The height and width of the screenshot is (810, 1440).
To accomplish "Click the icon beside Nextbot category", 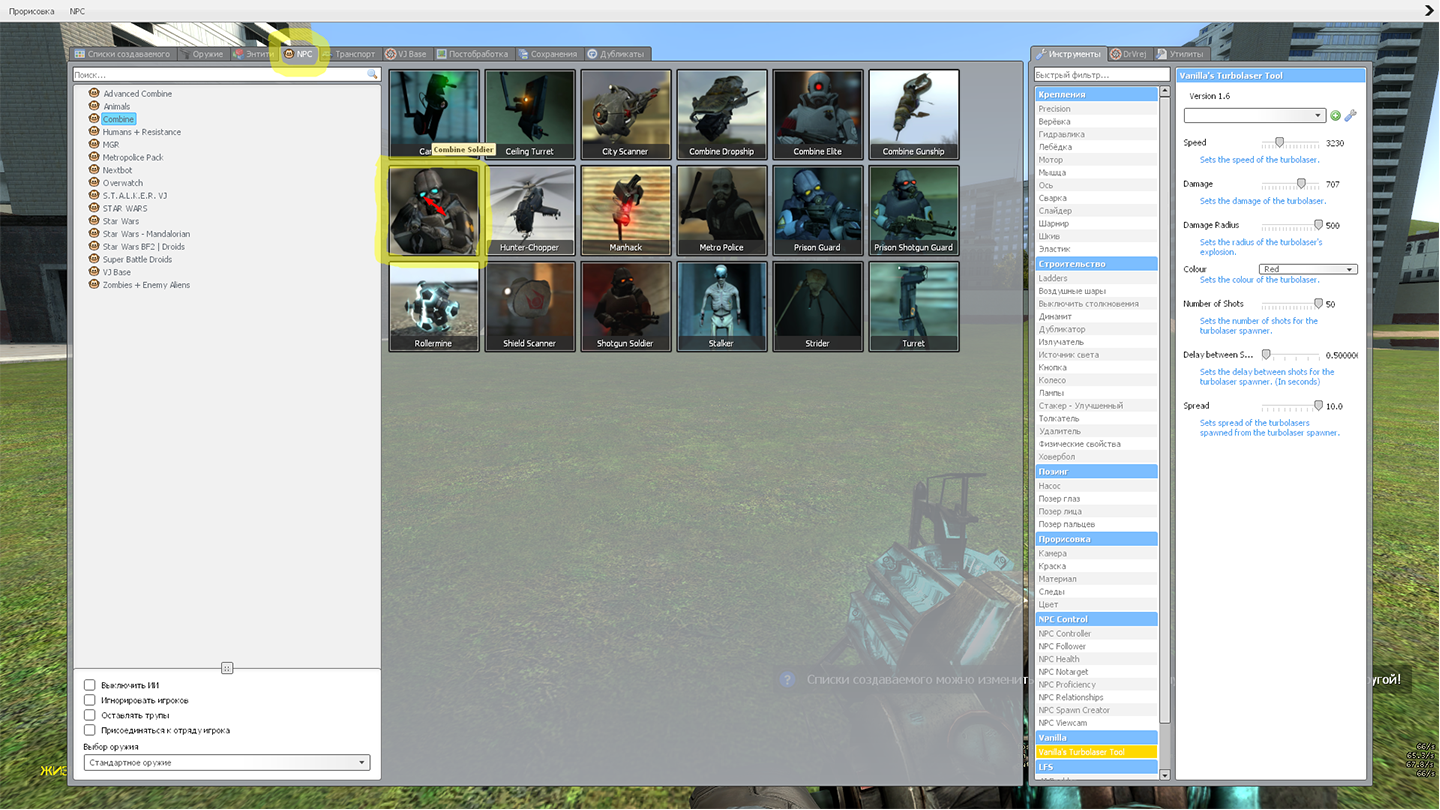I will [94, 170].
